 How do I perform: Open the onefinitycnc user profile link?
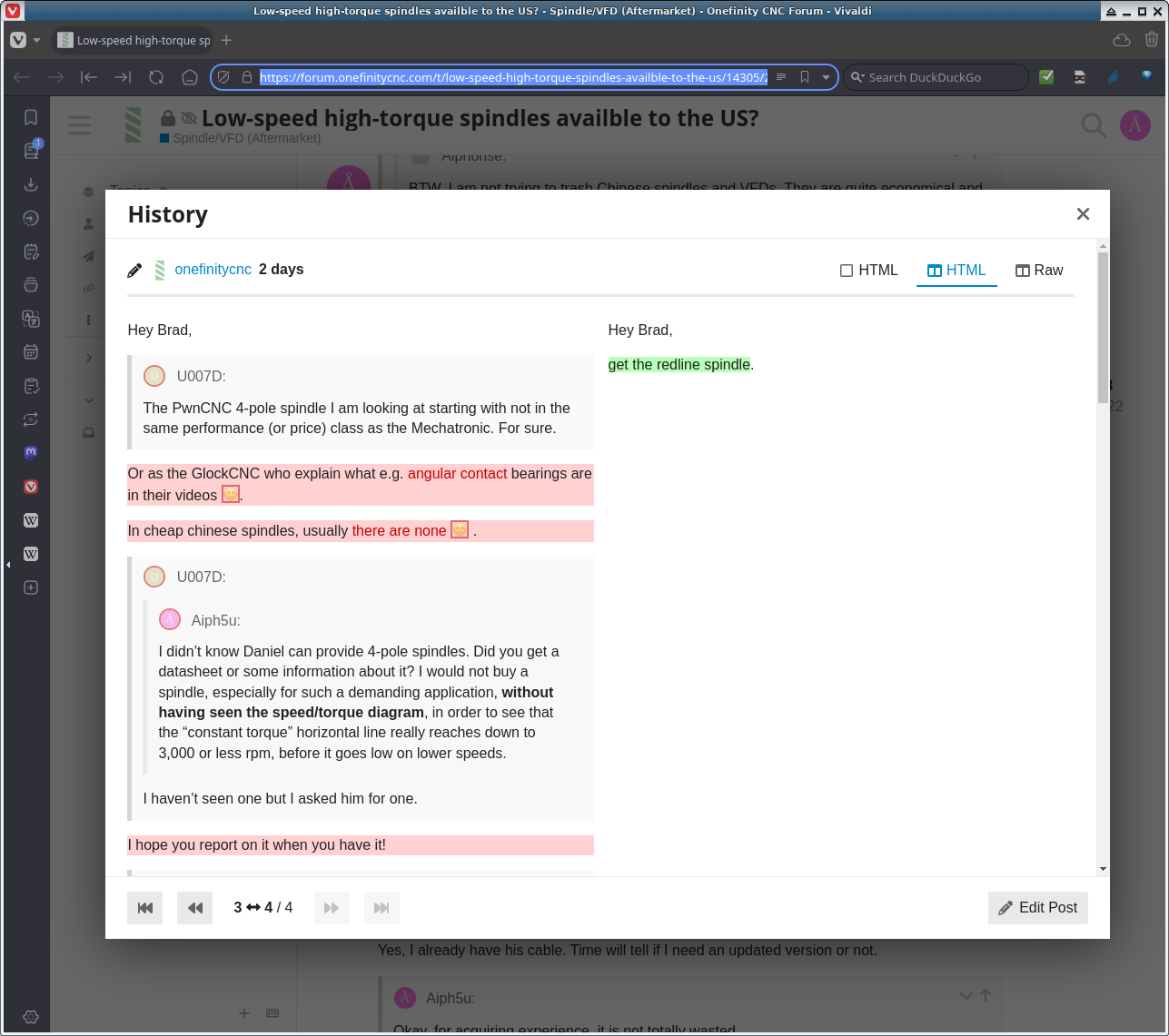click(x=213, y=270)
